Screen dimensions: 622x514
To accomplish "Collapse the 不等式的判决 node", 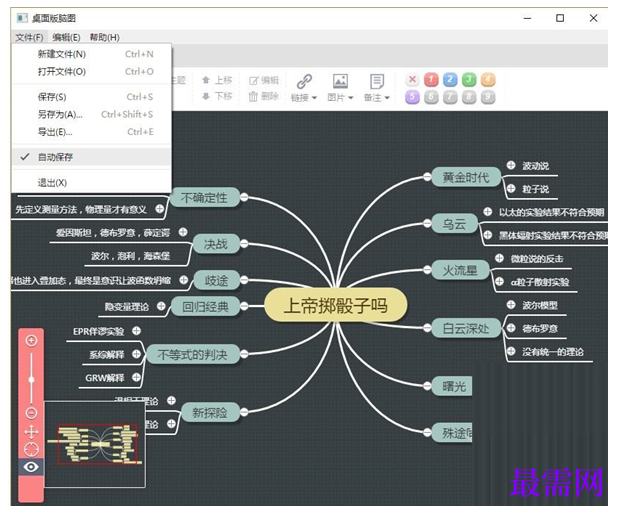I will point(244,354).
